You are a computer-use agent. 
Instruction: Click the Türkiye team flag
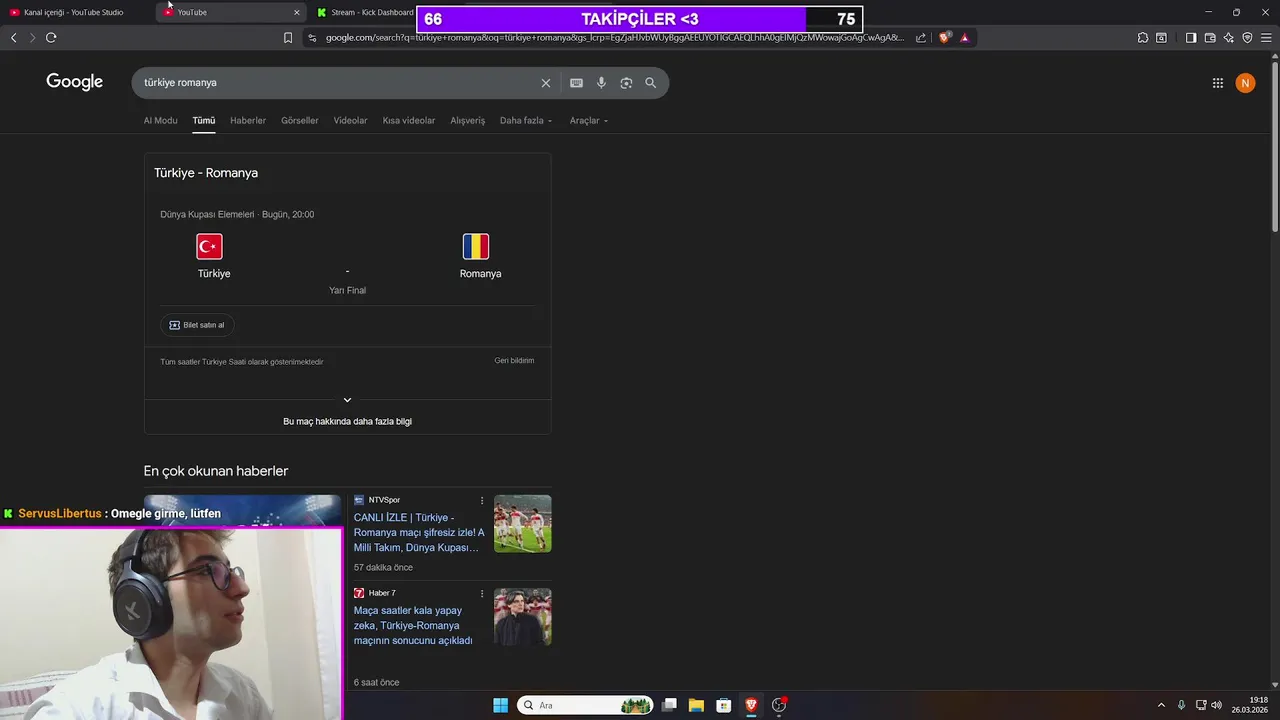click(209, 247)
